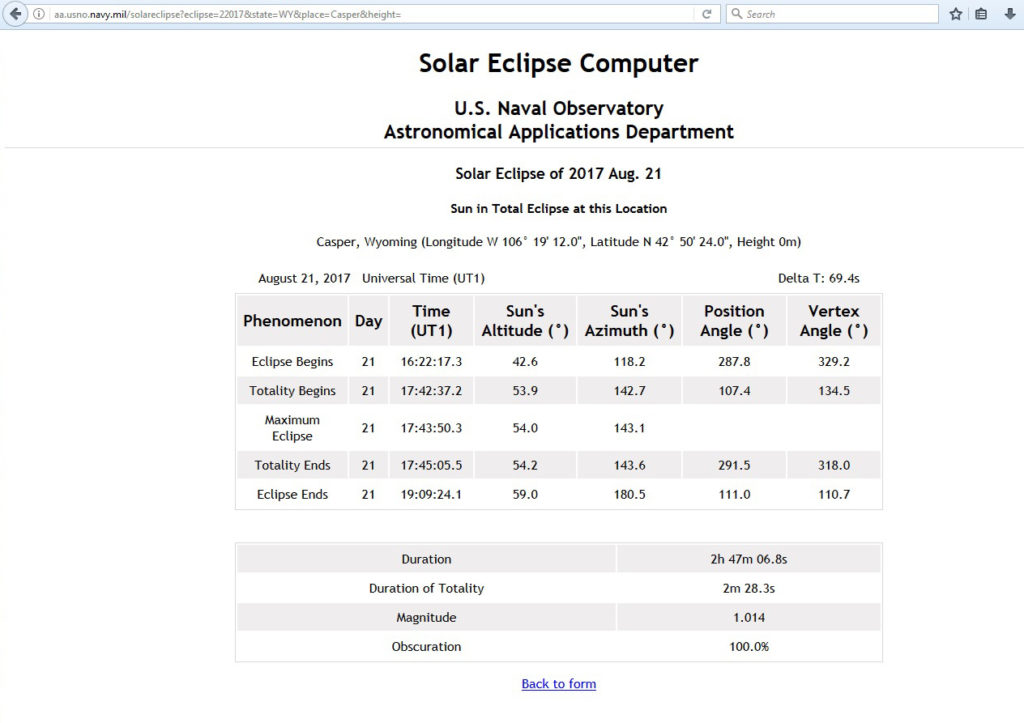This screenshot has height=723, width=1024.
Task: Select the 'Time (UT1)' column header
Action: [x=430, y=320]
